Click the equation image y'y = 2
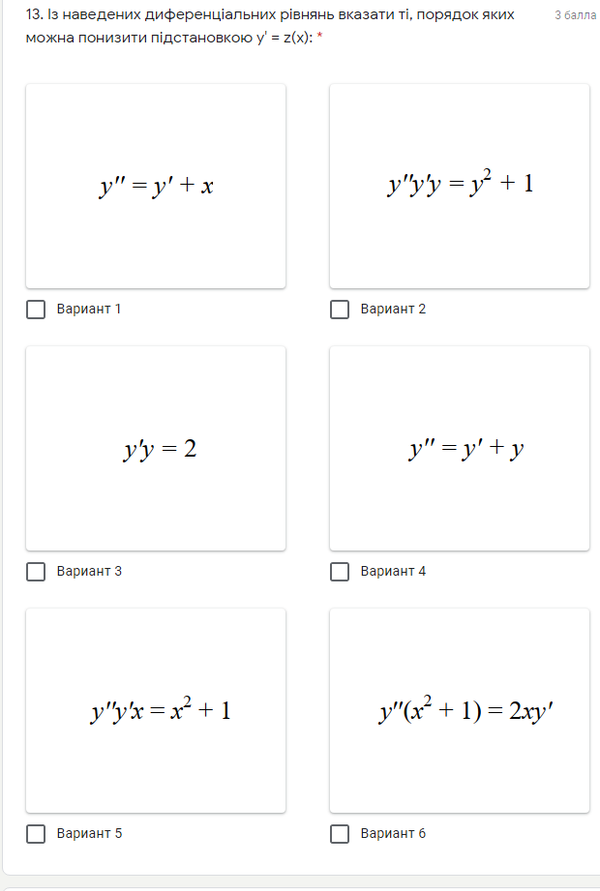The height and width of the screenshot is (891, 600). [x=156, y=448]
